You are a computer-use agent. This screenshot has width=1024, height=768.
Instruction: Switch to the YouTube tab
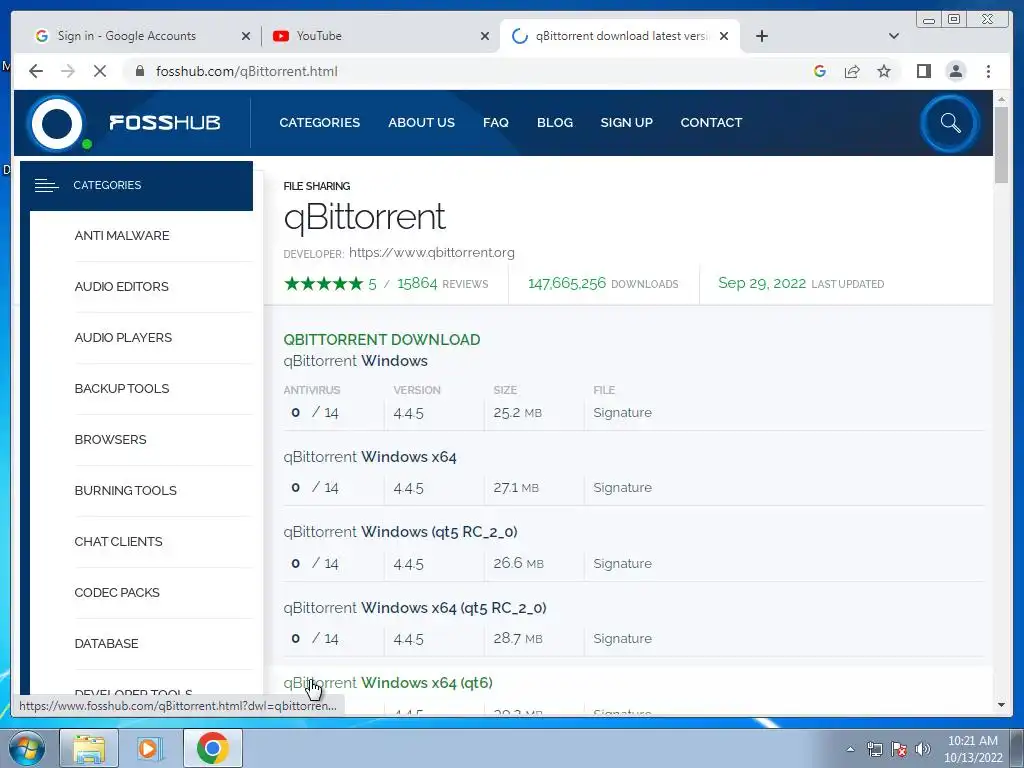click(x=380, y=36)
